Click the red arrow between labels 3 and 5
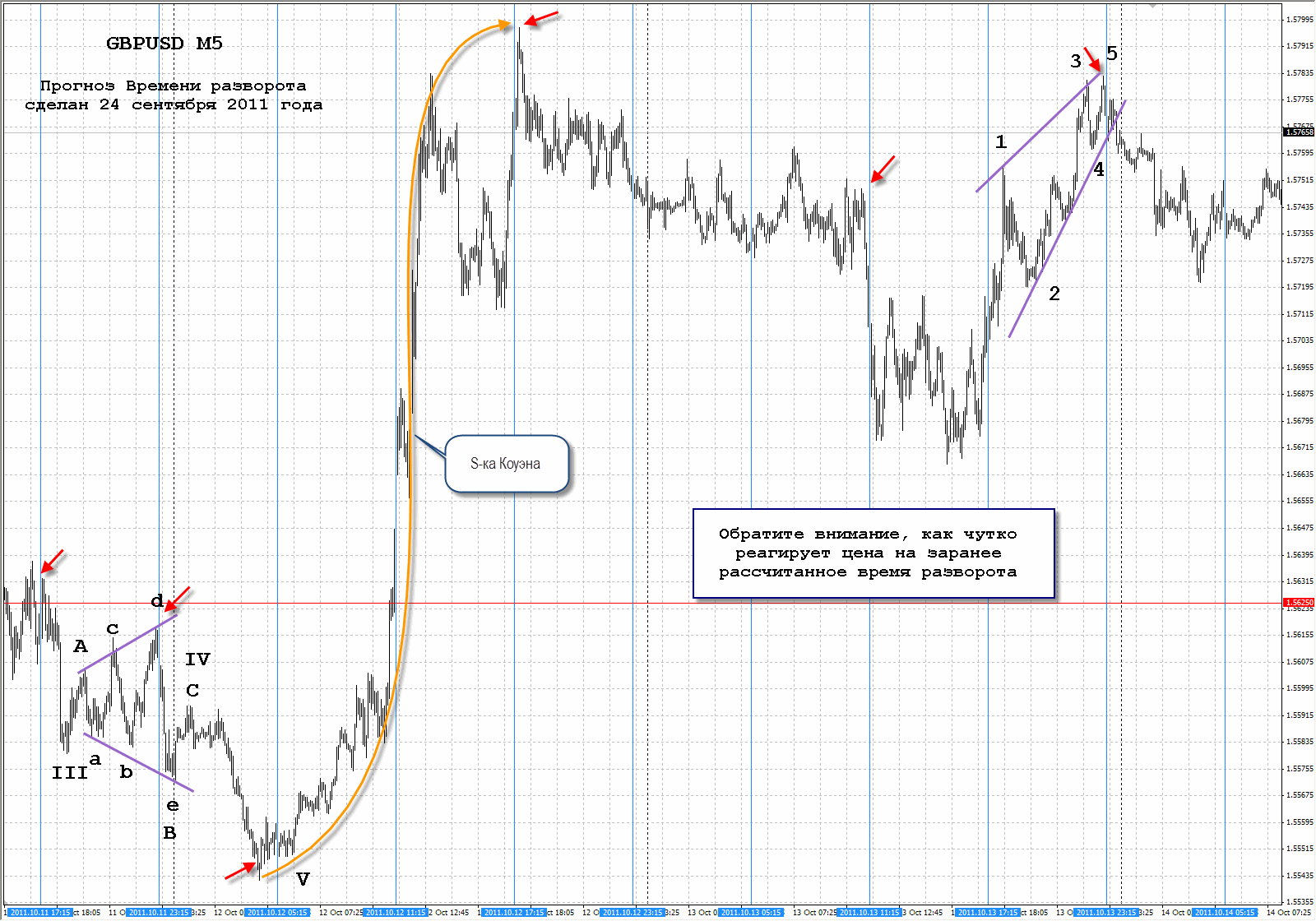Viewport: 1316px width, 921px height. click(x=1092, y=59)
